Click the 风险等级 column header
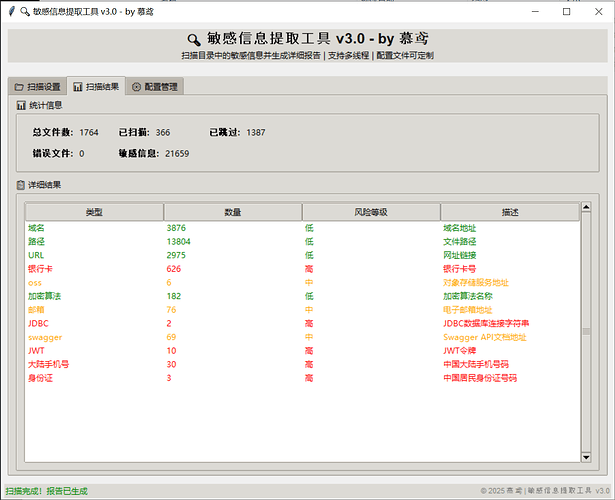 click(x=371, y=212)
